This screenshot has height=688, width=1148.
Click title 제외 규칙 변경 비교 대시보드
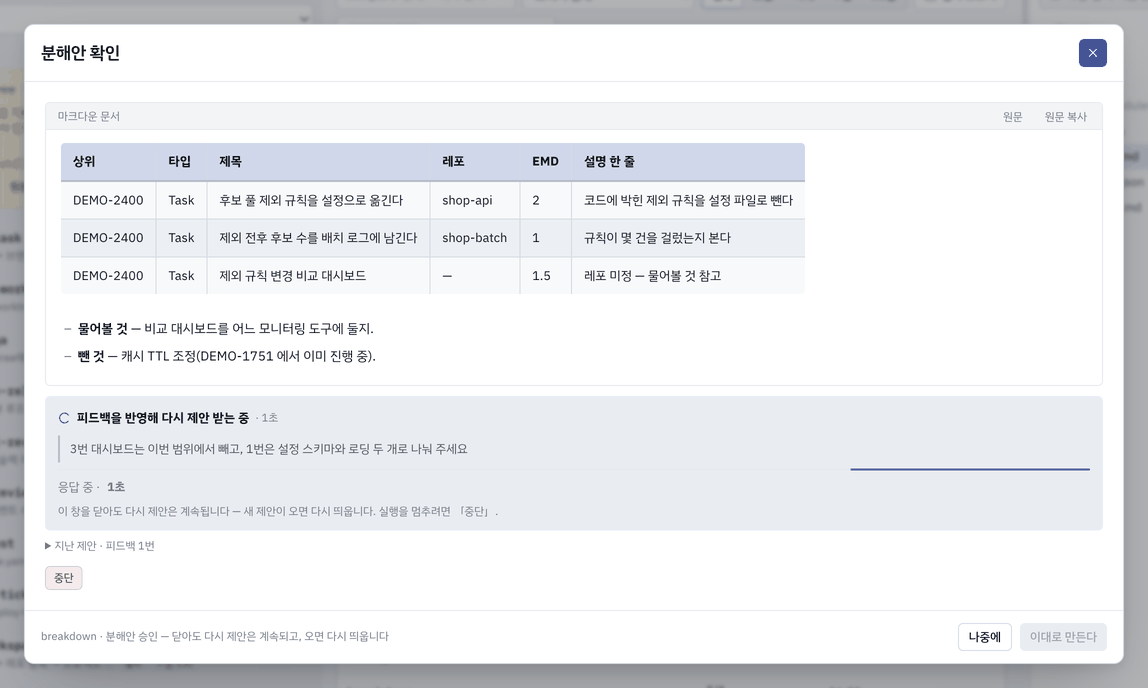(x=293, y=276)
